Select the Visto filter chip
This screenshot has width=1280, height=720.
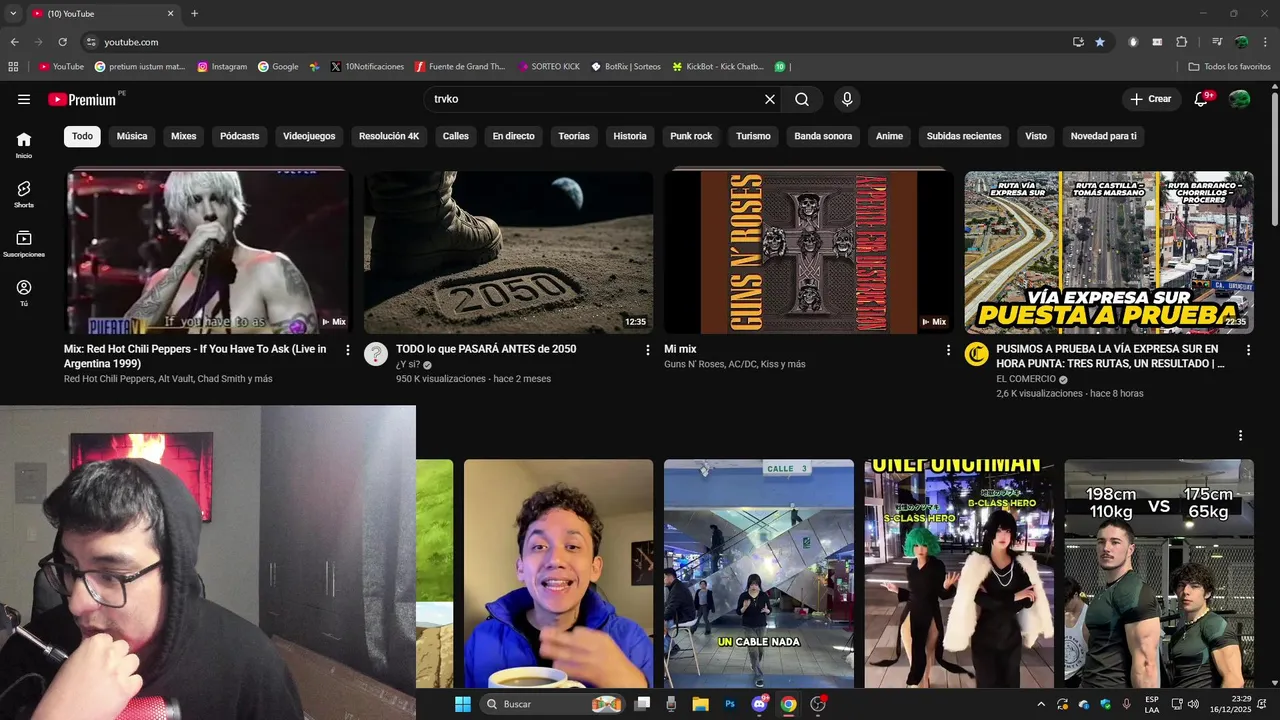click(x=1036, y=136)
